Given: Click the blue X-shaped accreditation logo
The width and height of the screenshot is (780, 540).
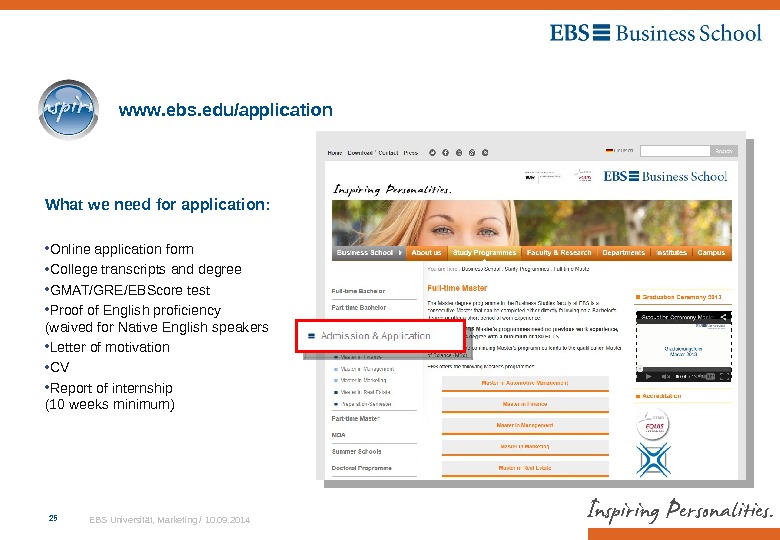Looking at the screenshot, I should pyautogui.click(x=654, y=460).
